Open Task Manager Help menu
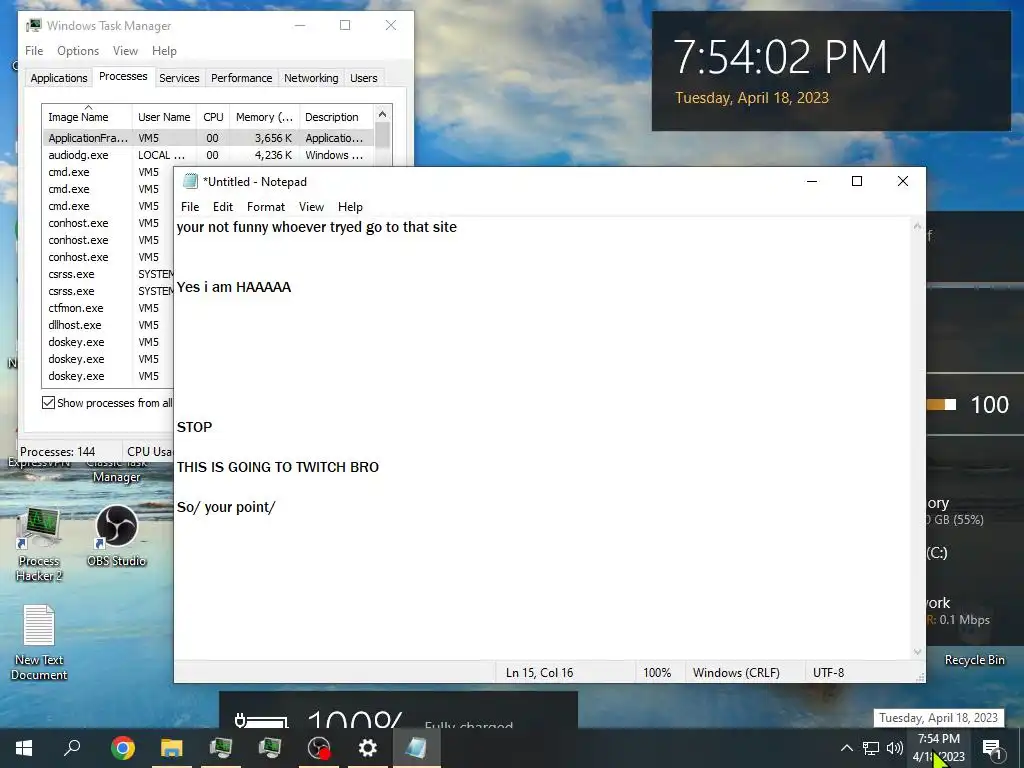 click(164, 51)
